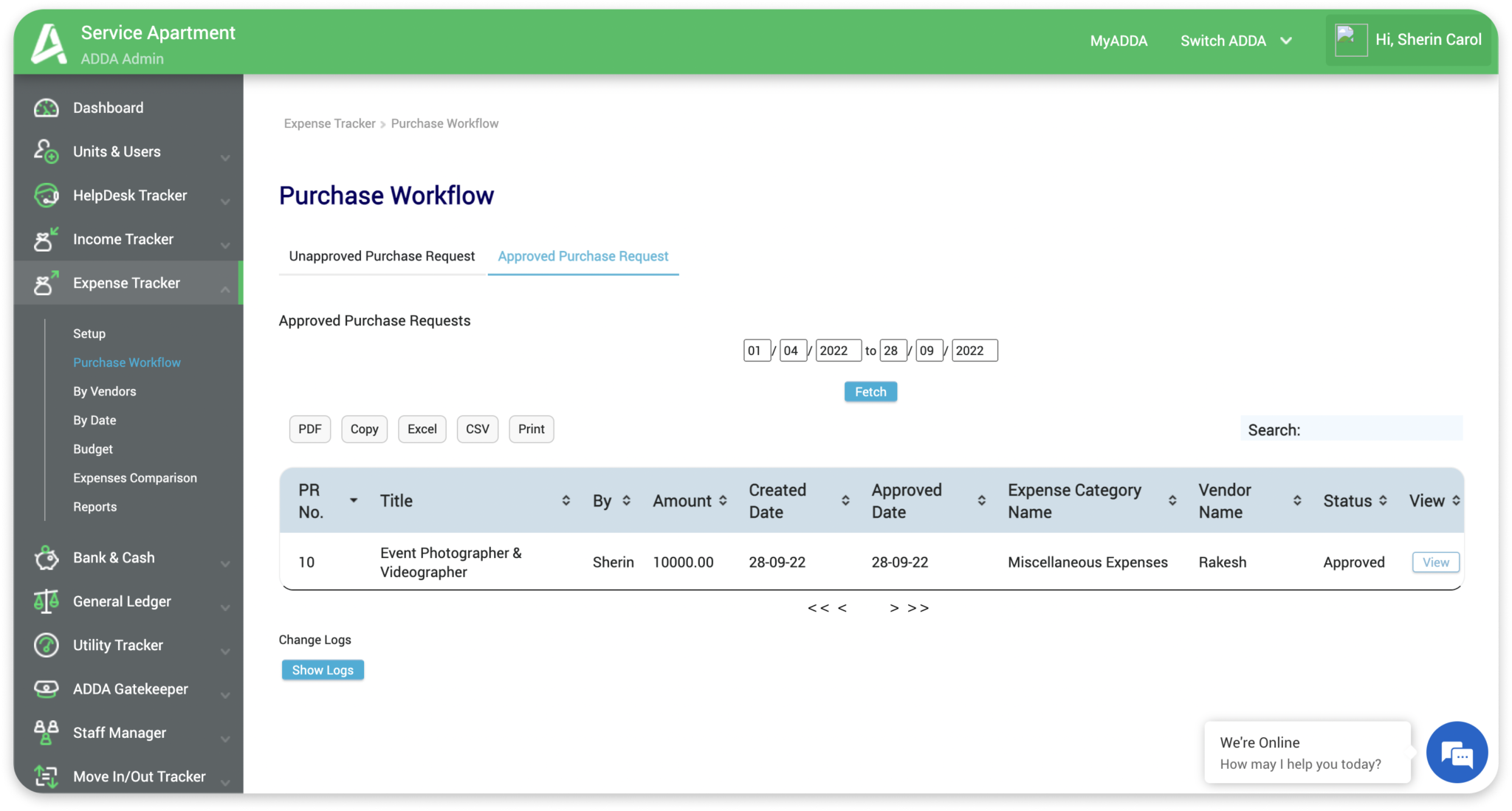The image size is (1512, 811).
Task: Open the MyADDA menu item
Action: 1118,41
